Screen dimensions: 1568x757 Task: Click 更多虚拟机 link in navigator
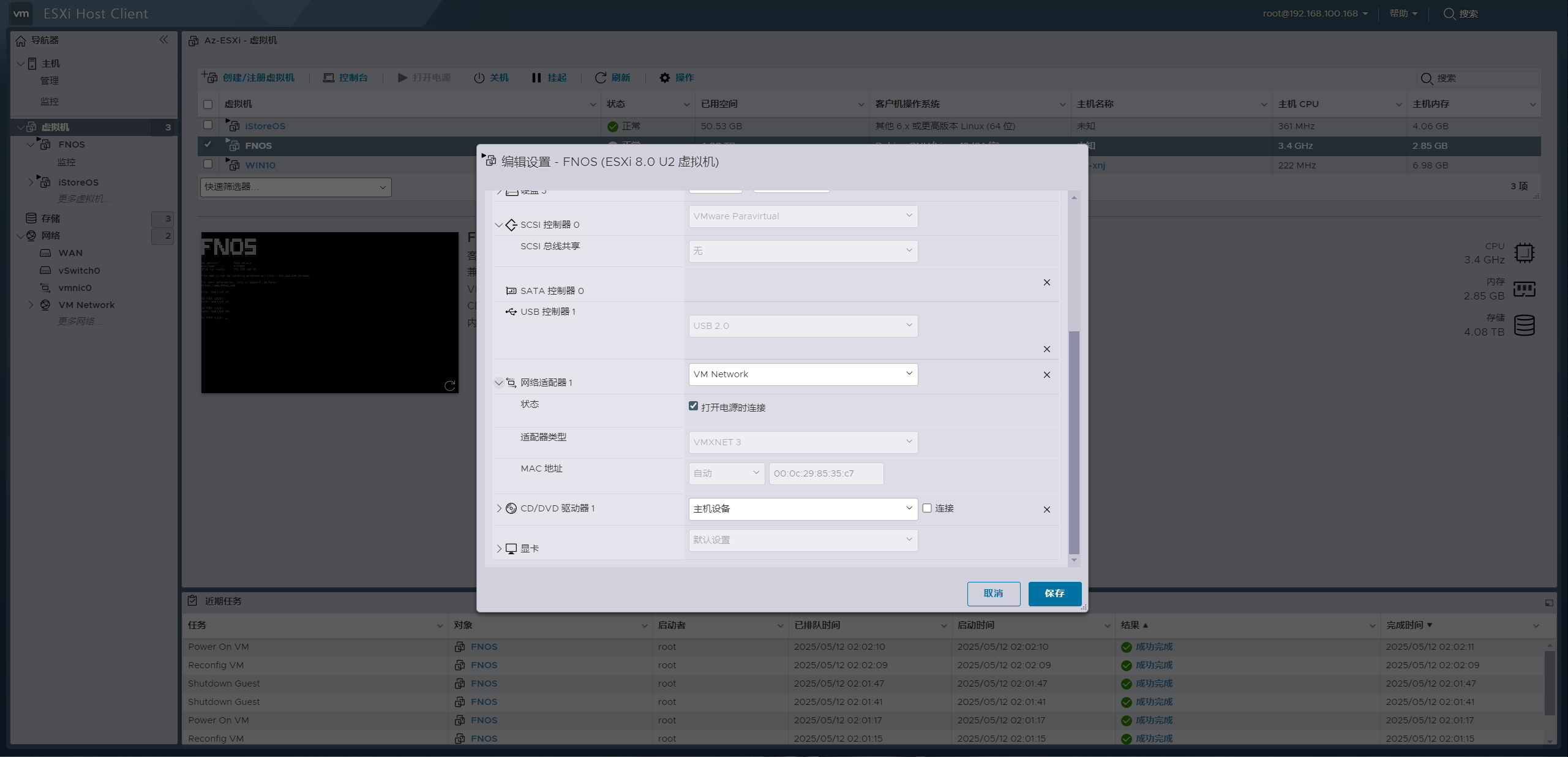[84, 199]
